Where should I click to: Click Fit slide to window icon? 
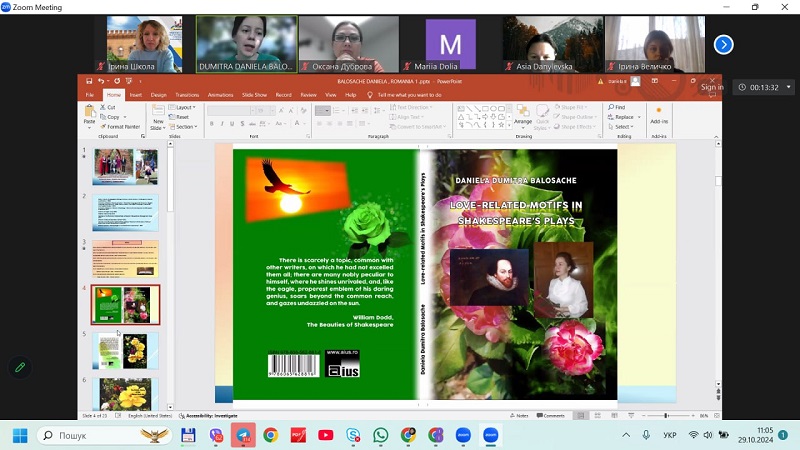tap(718, 416)
